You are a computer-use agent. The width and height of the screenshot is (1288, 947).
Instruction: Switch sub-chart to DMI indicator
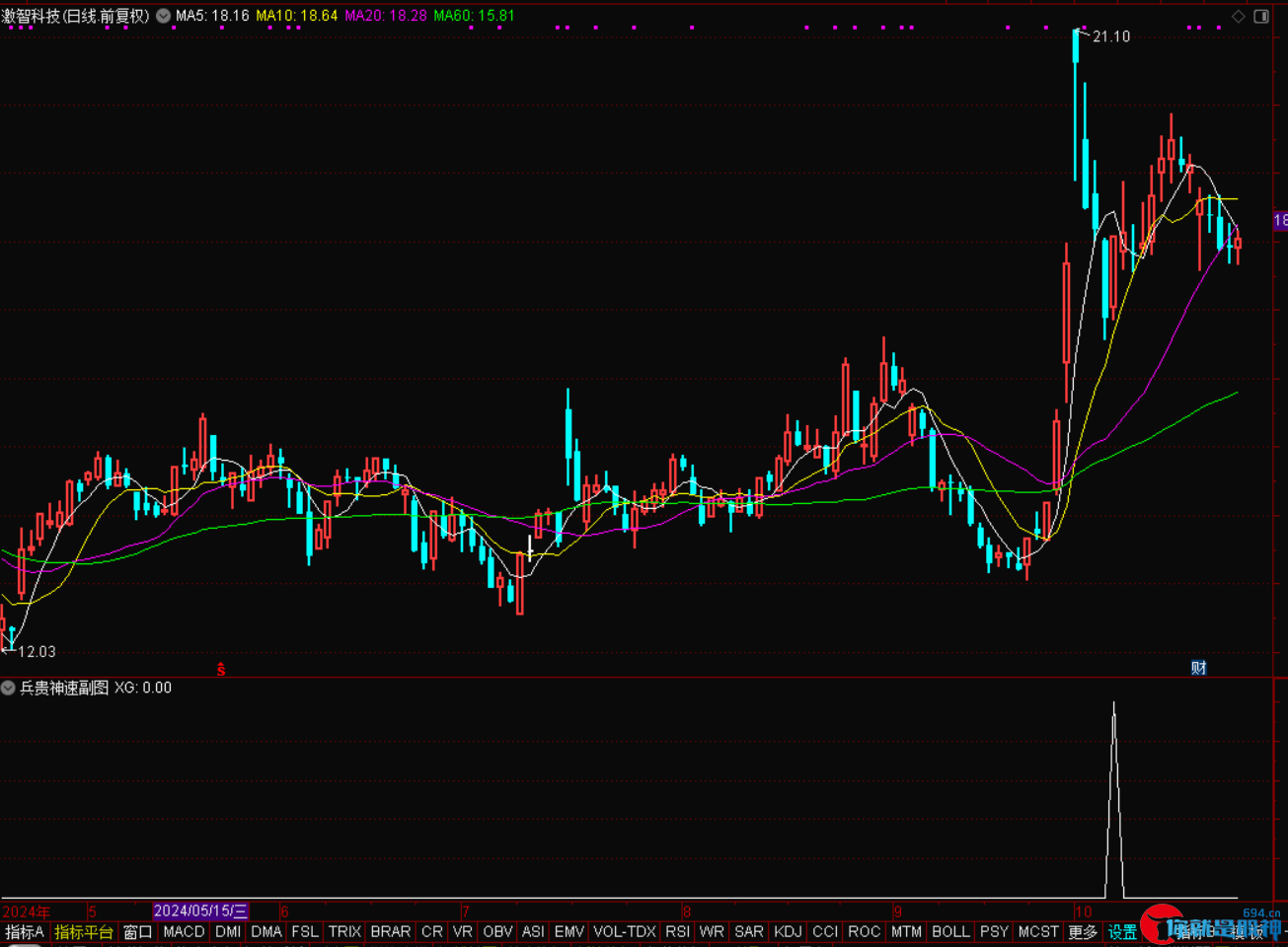228,931
